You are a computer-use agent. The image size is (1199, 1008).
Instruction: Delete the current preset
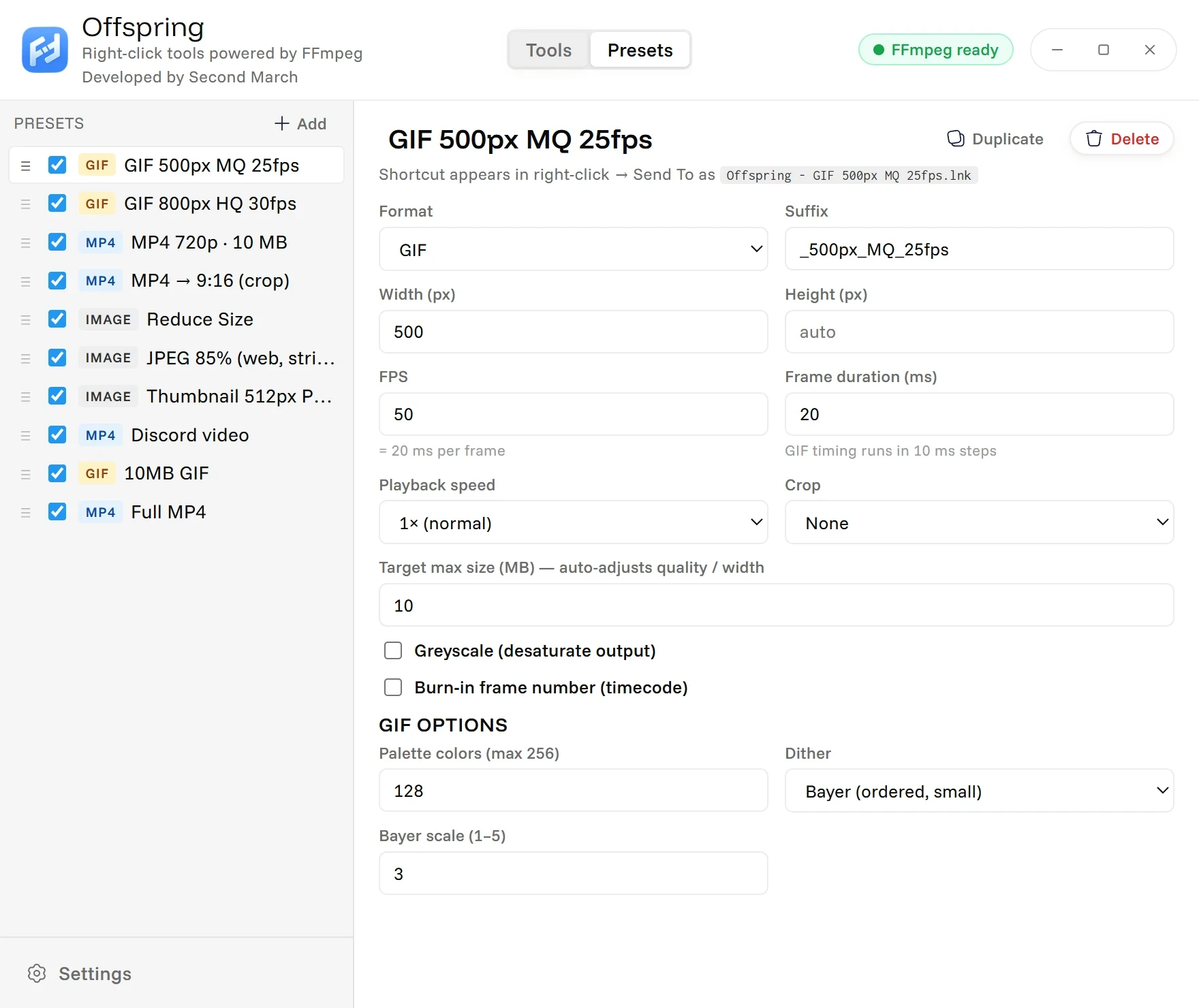[x=1122, y=139]
